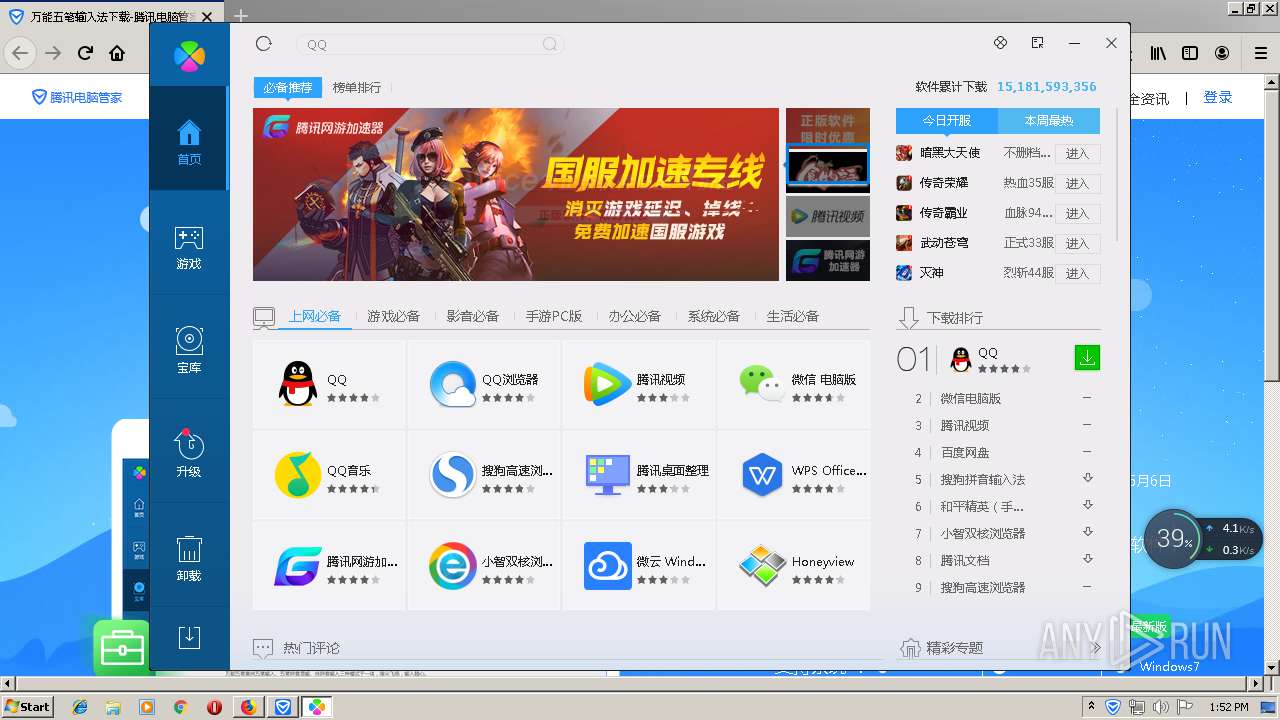Open the 微云 Windows app tile

(x=639, y=566)
